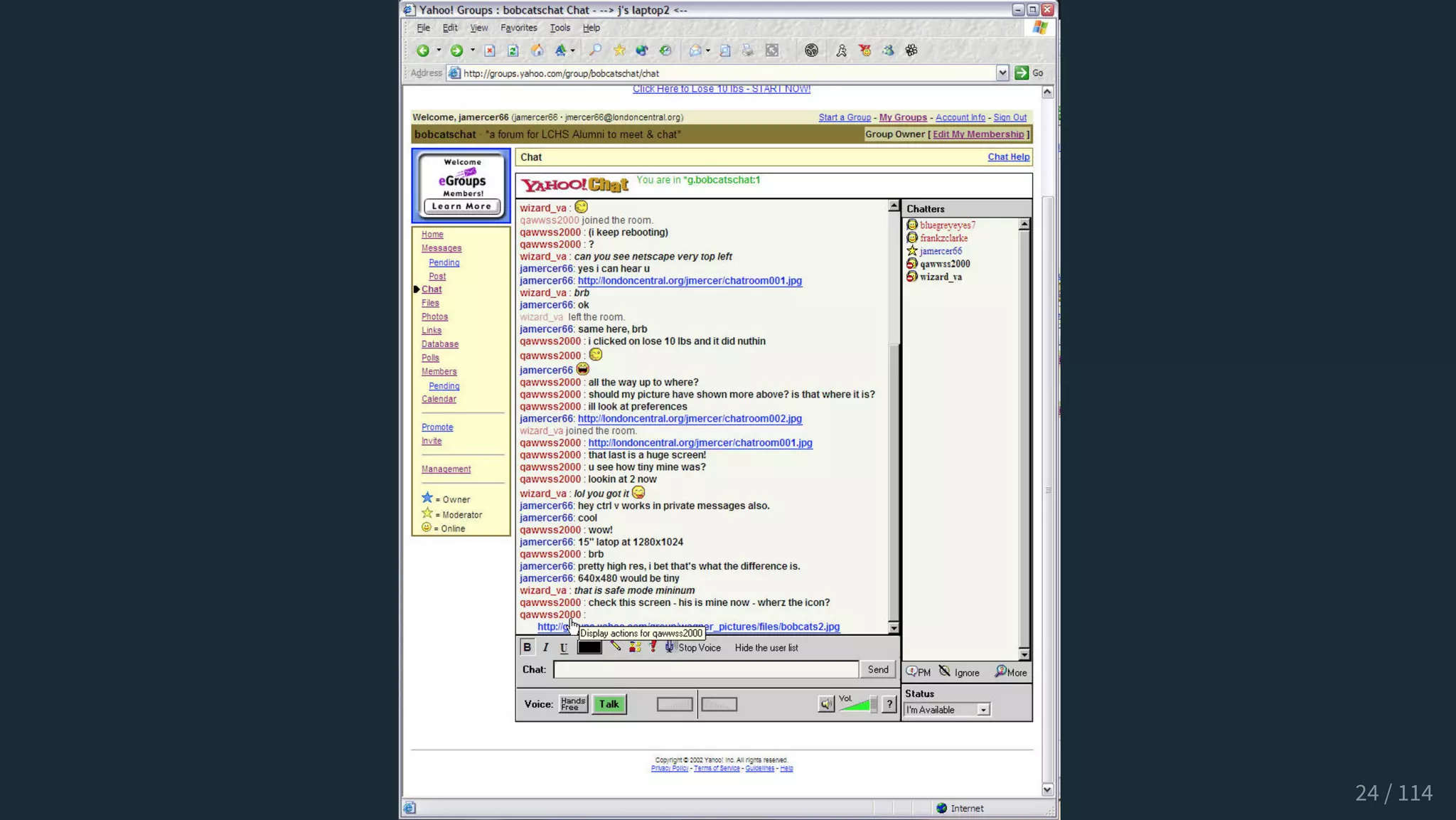Click the IE Home toolbar icon
1456x820 pixels.
537,50
